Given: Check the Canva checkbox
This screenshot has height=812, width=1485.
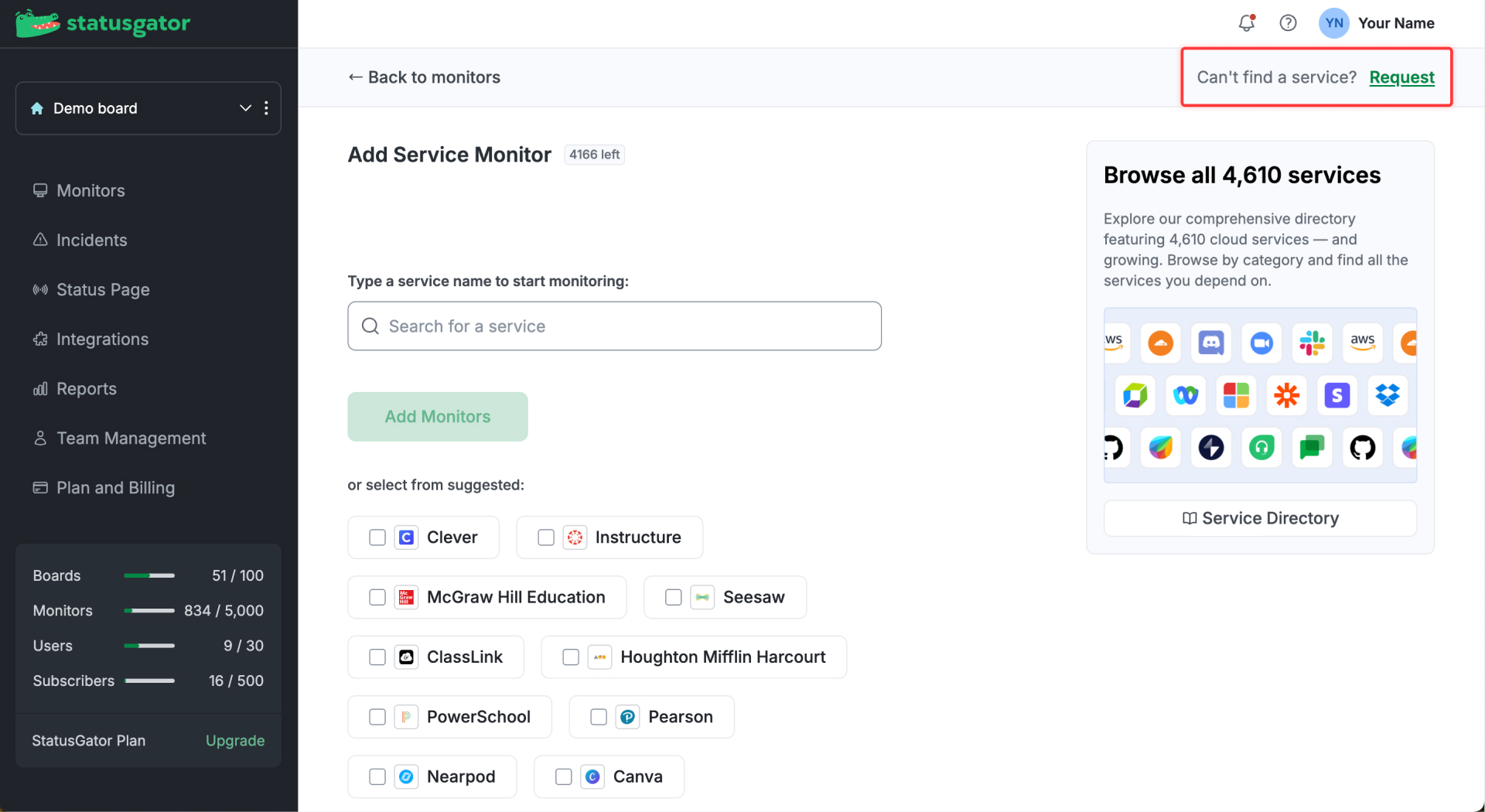Looking at the screenshot, I should [x=564, y=776].
